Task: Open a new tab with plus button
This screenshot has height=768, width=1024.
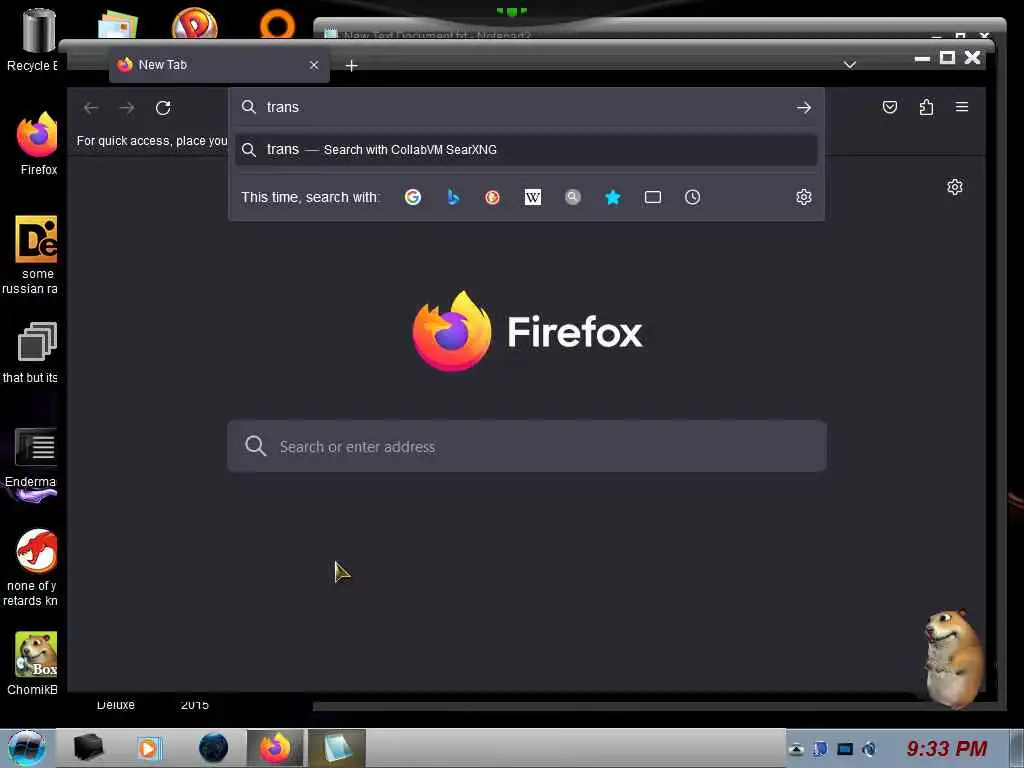Action: tap(351, 65)
